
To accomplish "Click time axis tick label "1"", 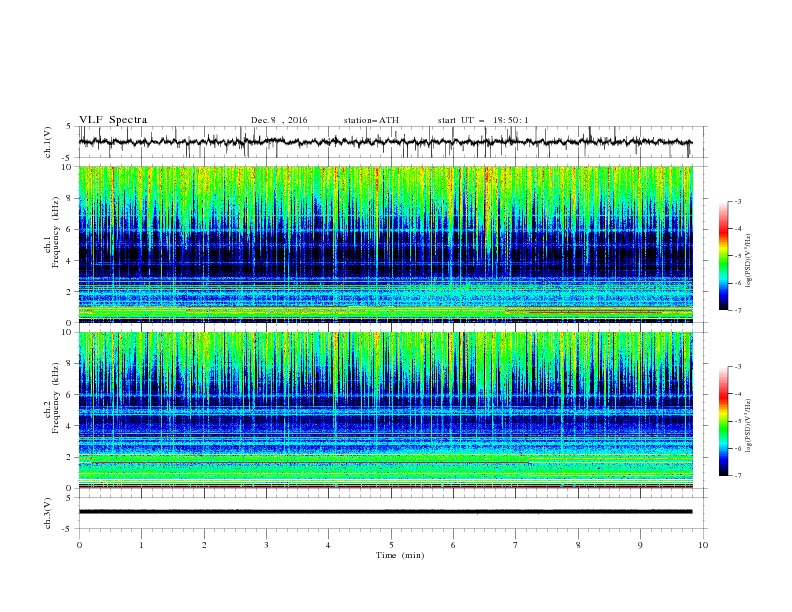I will tap(141, 545).
